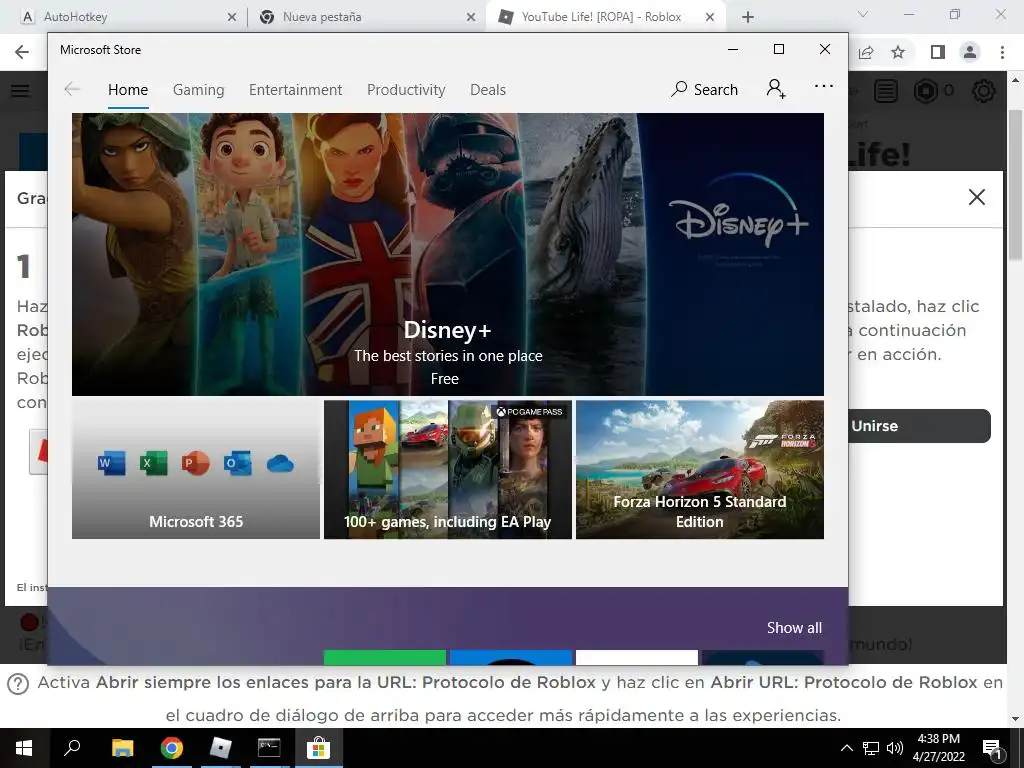
Task: Open File Explorer from the taskbar
Action: tap(122, 748)
